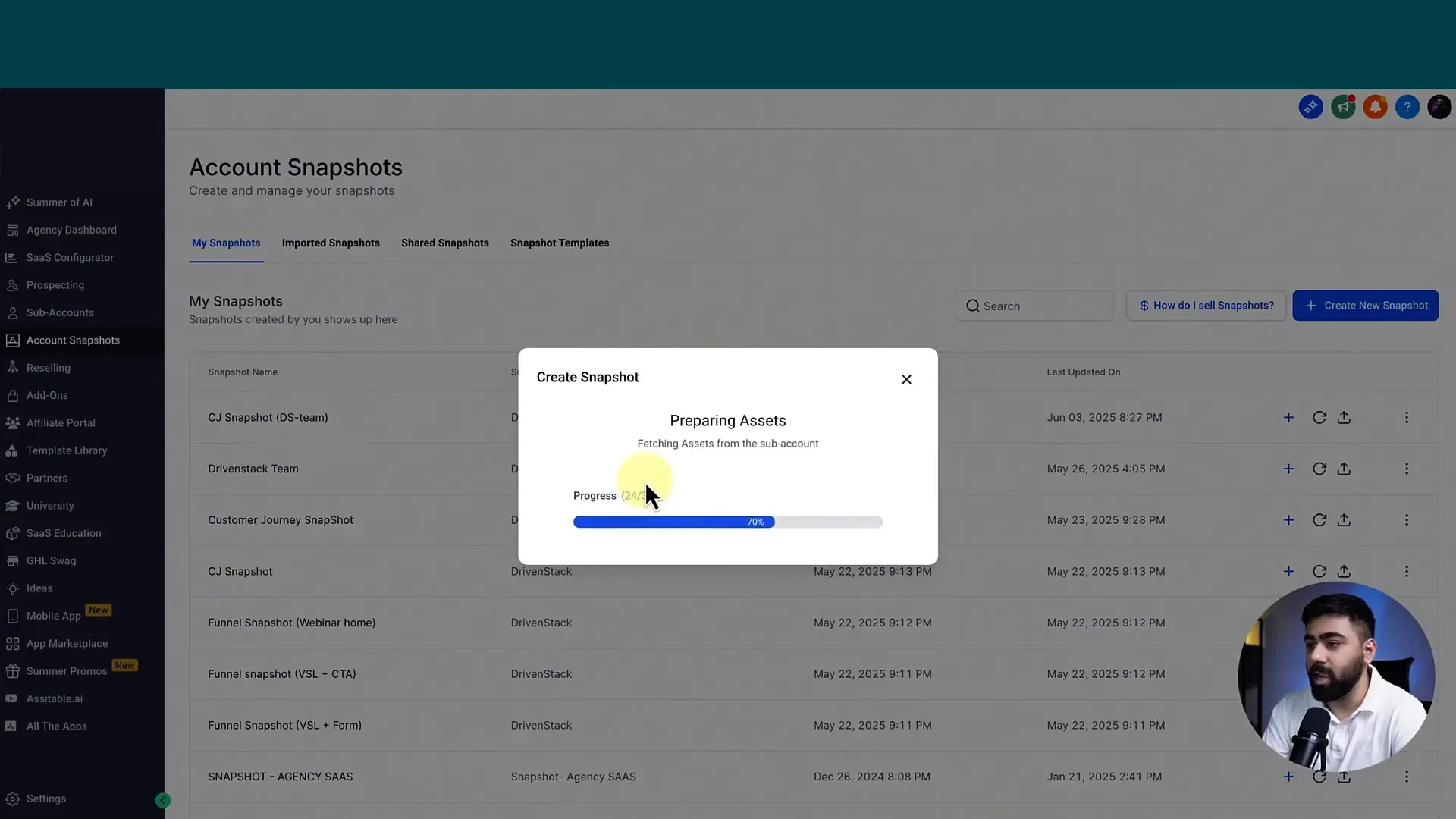Open Ideas in sidebar

tap(39, 588)
